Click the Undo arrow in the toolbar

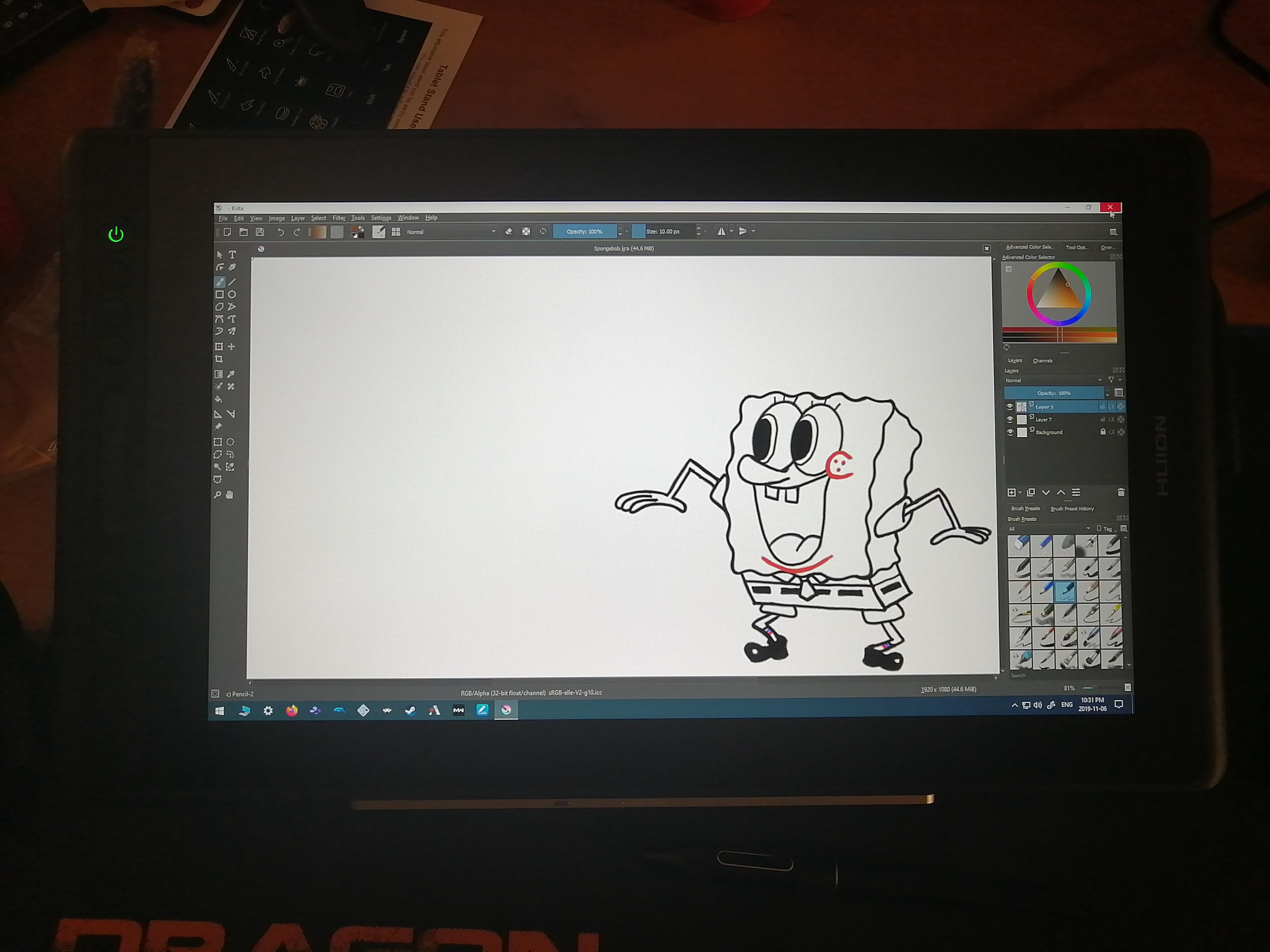[281, 231]
